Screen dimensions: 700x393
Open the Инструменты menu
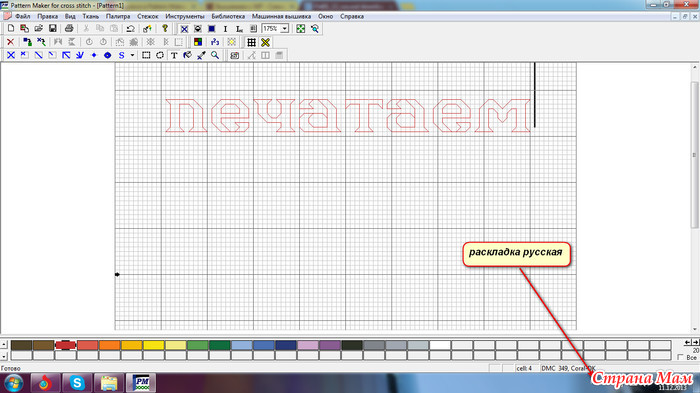pos(185,16)
